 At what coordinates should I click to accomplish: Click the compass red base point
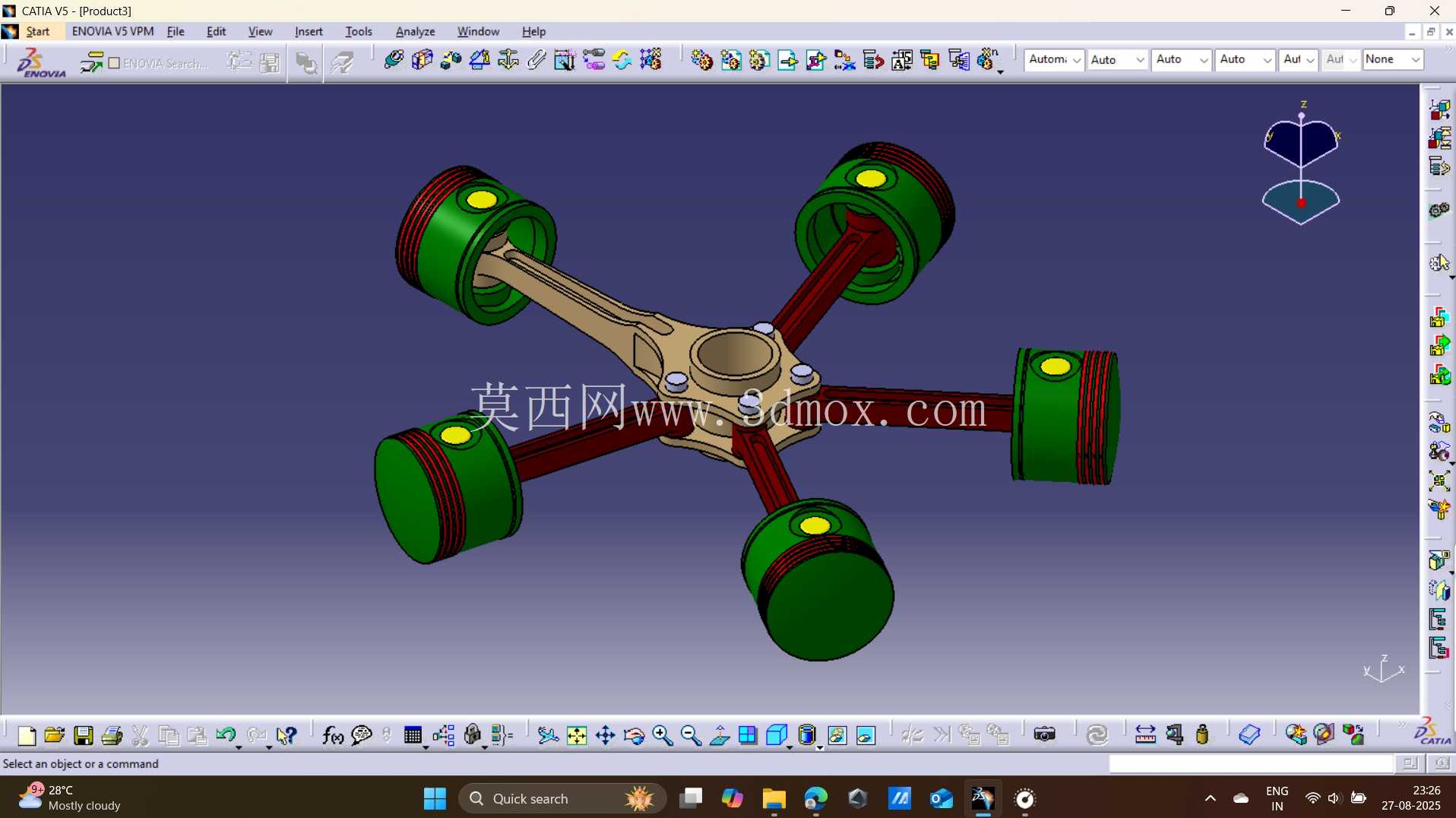click(1301, 203)
